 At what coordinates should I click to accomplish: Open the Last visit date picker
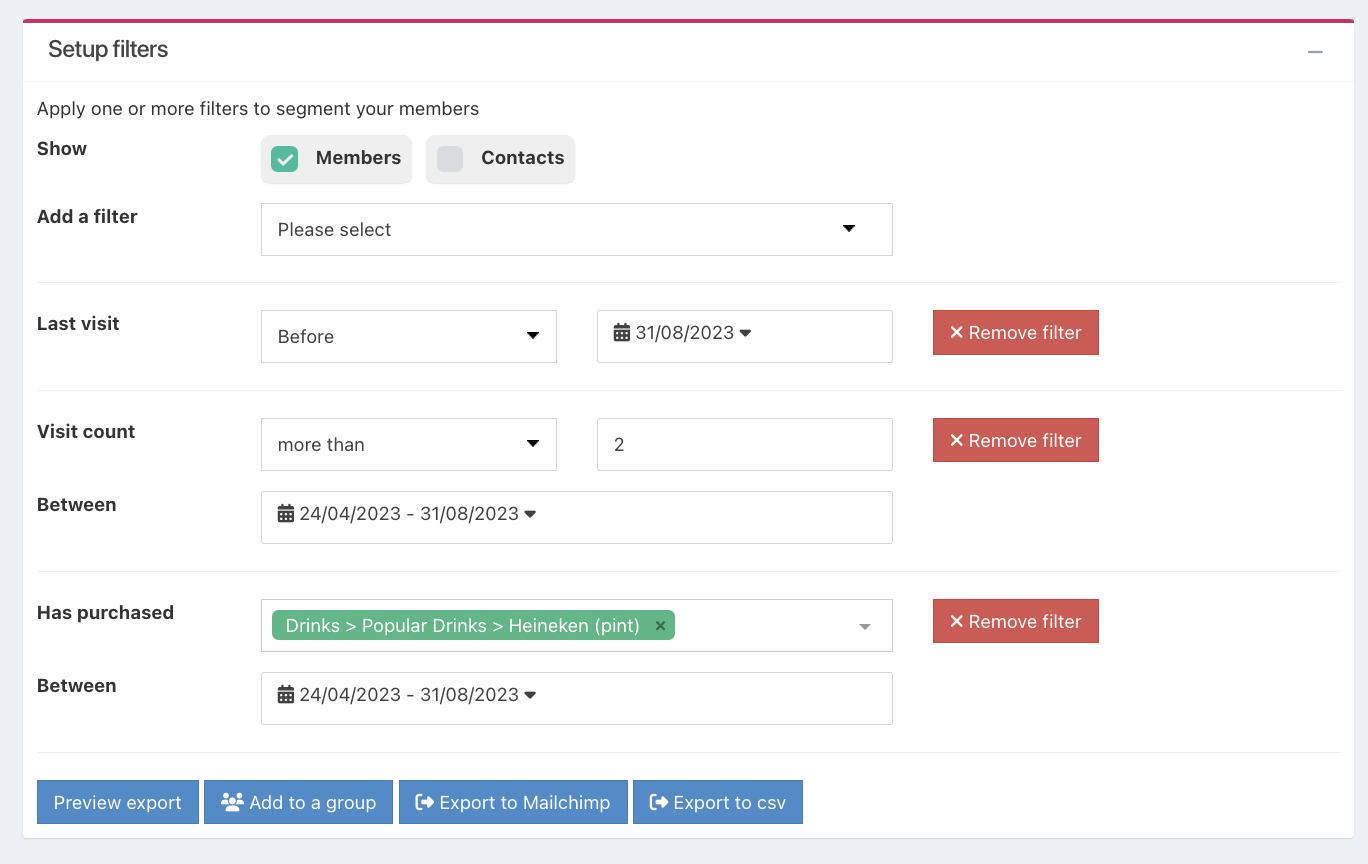(x=745, y=337)
